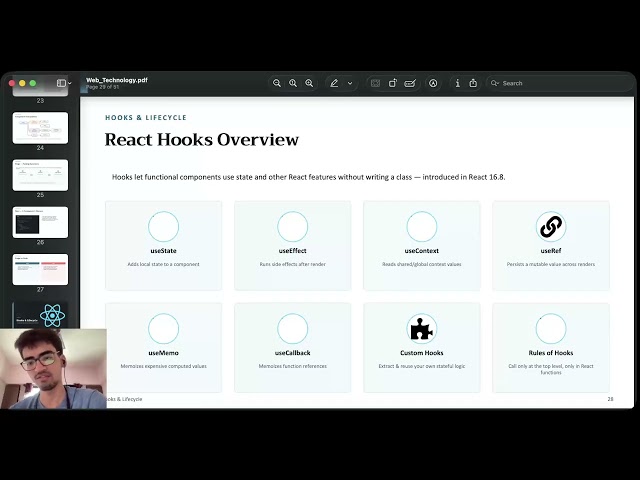Click the Custom Hooks puzzle piece icon
Screen dimensions: 640x480
click(422, 329)
